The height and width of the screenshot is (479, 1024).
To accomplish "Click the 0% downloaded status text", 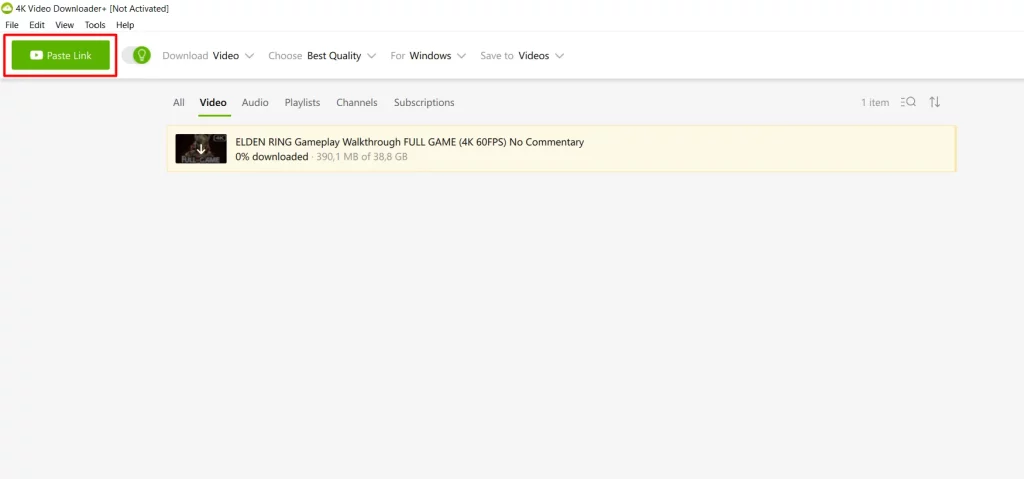I will click(x=272, y=157).
